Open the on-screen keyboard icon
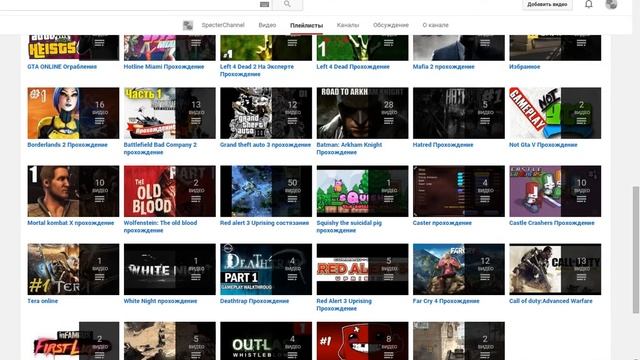Screen dimensions: 640x360 coord(264,4)
